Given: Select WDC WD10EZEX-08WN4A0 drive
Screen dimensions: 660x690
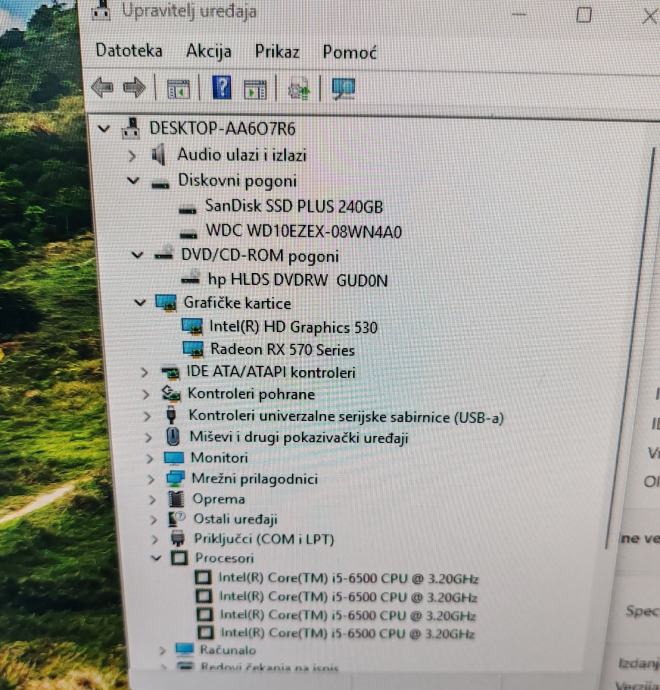Looking at the screenshot, I should coord(304,231).
